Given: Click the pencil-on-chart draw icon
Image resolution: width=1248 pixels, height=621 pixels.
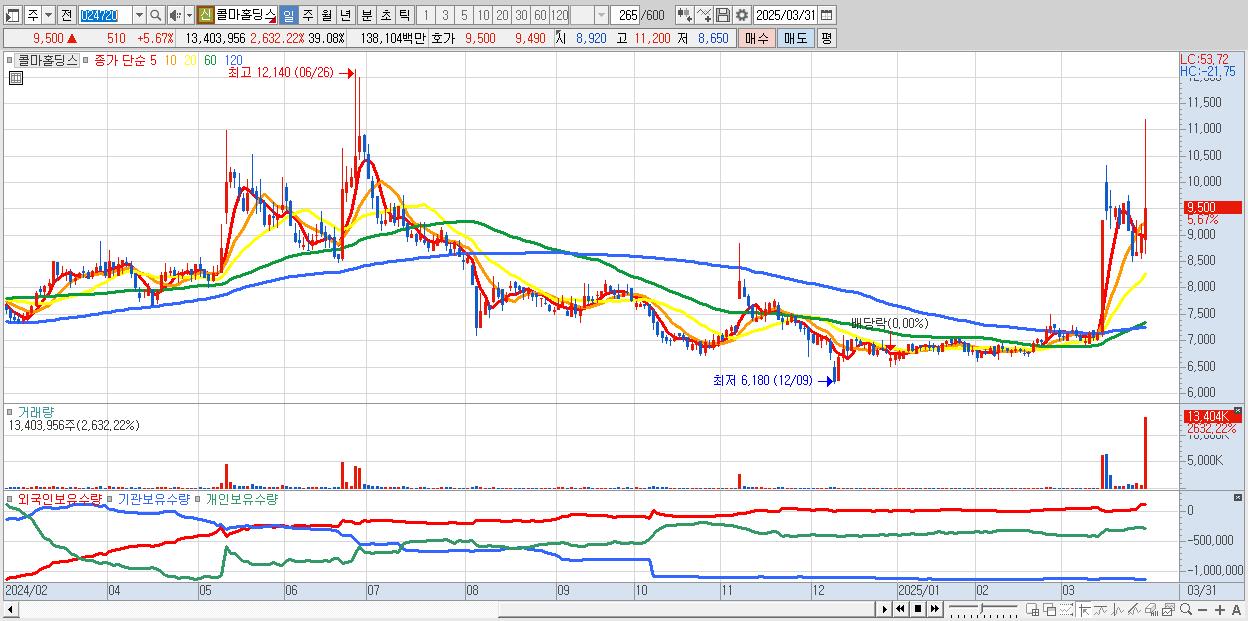Looking at the screenshot, I should point(1134,609).
